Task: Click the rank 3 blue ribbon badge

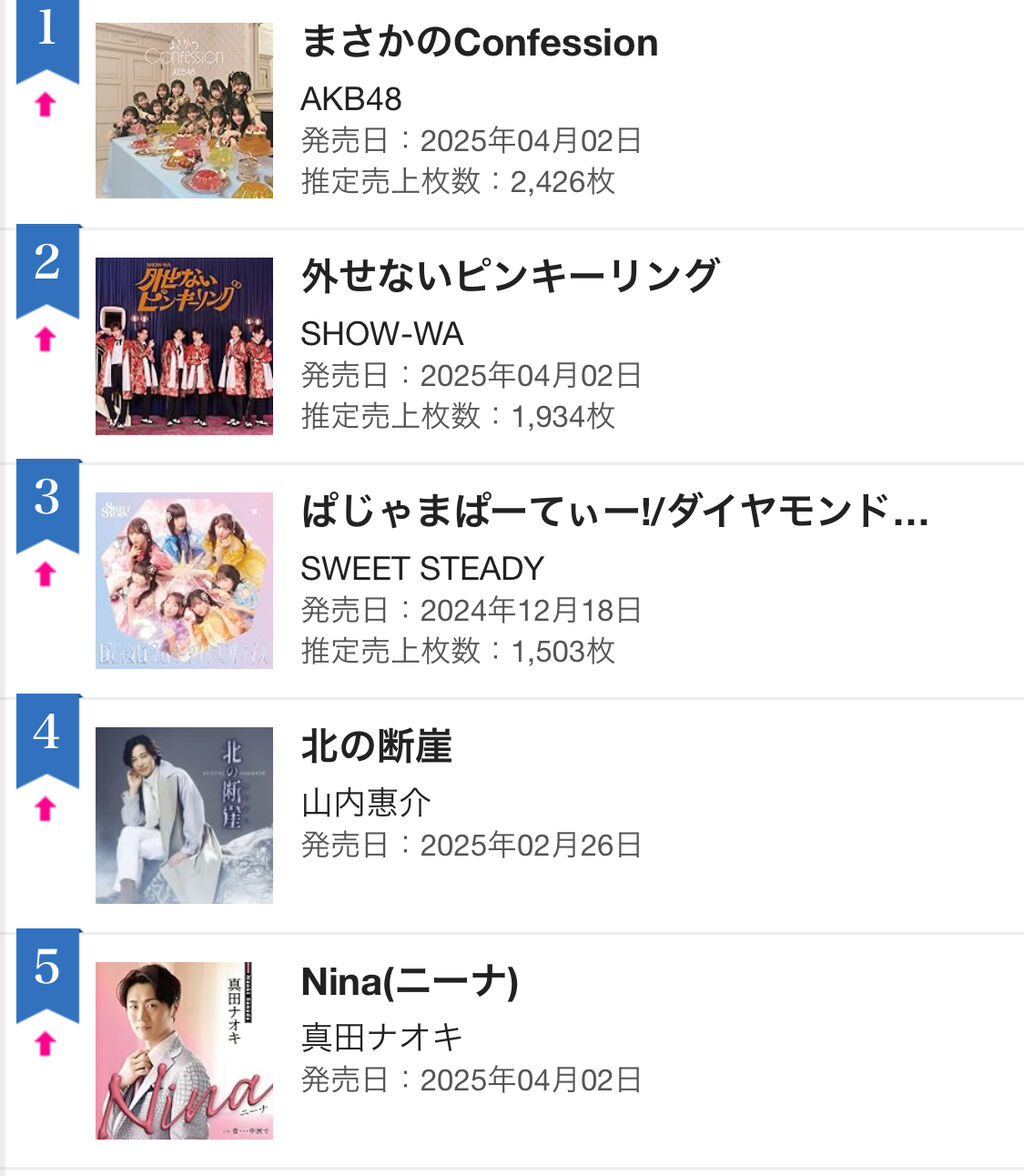Action: click(x=47, y=506)
